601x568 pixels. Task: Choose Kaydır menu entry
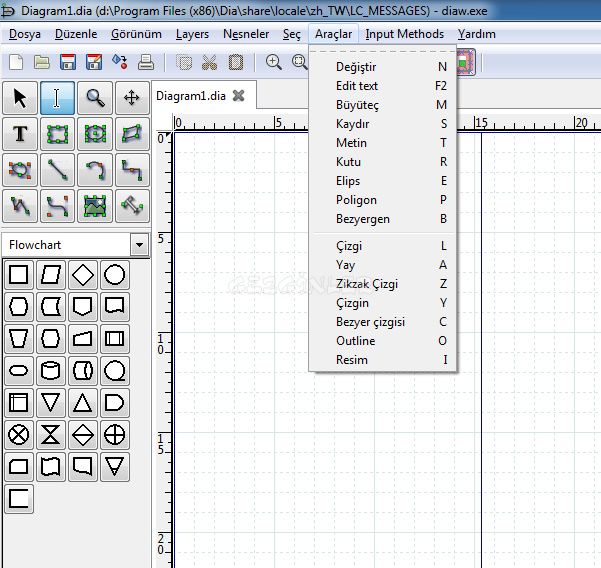pos(383,124)
